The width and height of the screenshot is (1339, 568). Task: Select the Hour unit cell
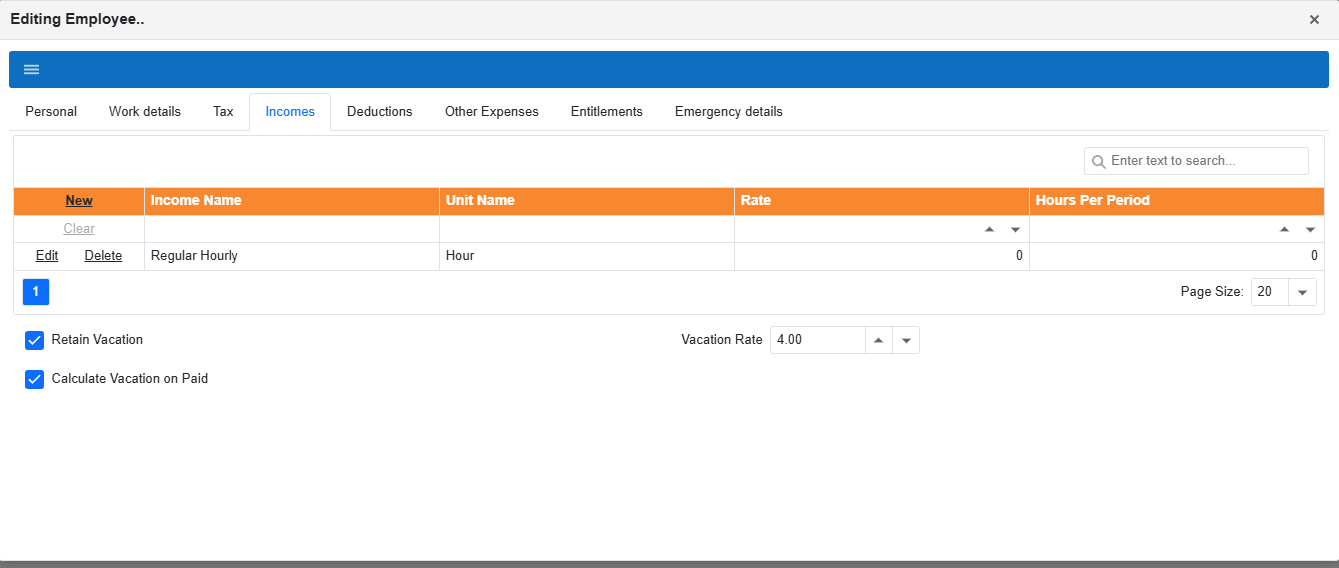[x=587, y=256]
